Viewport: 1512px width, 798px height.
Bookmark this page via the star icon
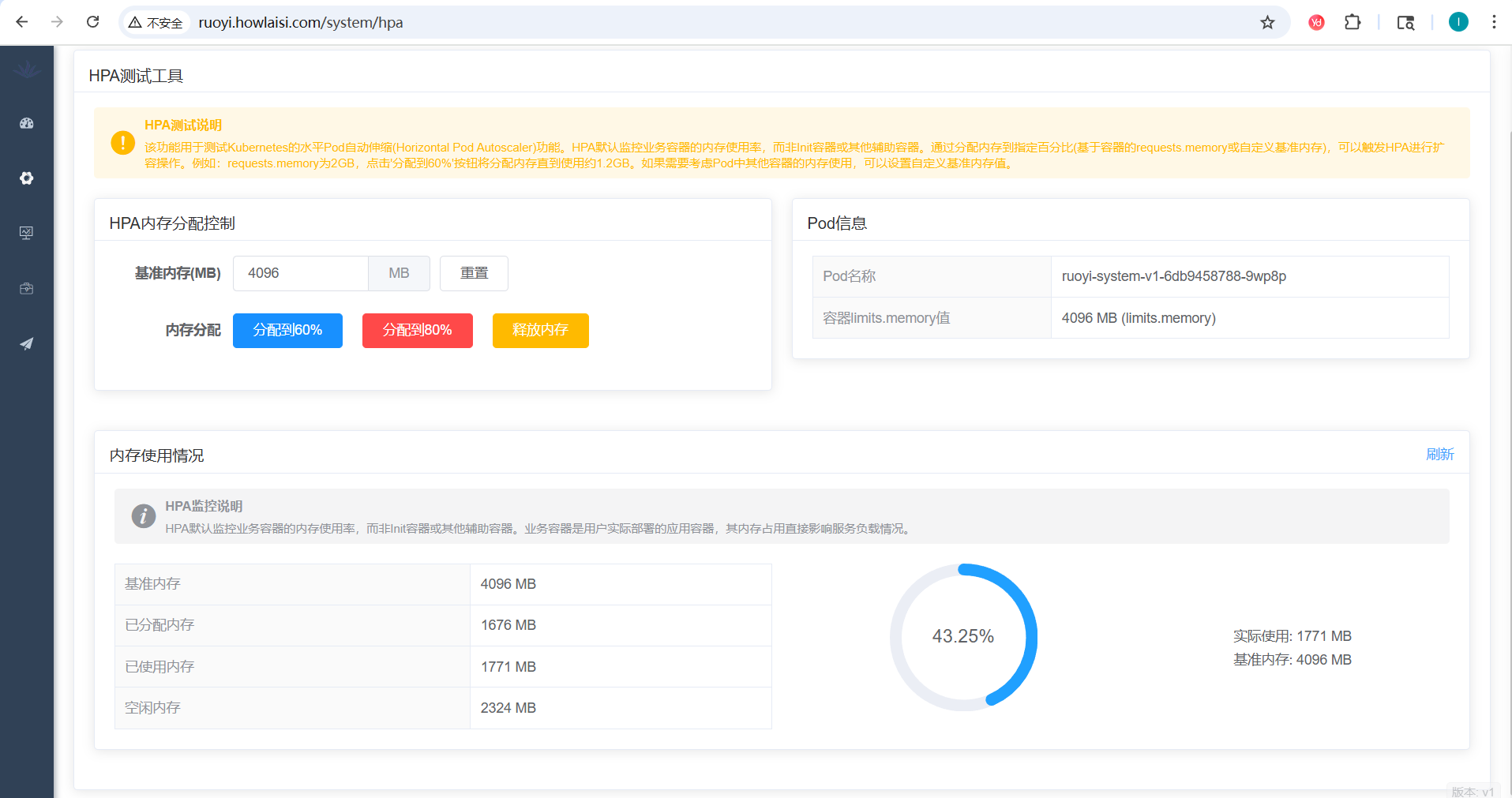[x=1267, y=22]
